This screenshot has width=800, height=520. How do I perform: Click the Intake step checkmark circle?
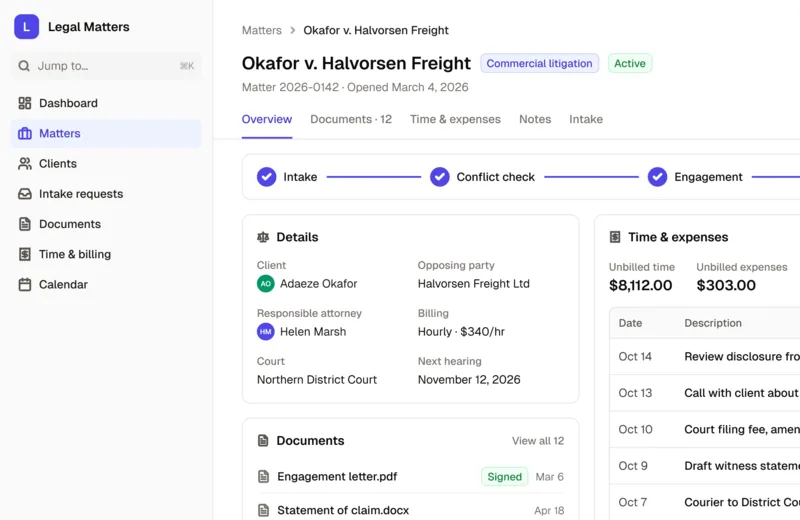tap(266, 177)
